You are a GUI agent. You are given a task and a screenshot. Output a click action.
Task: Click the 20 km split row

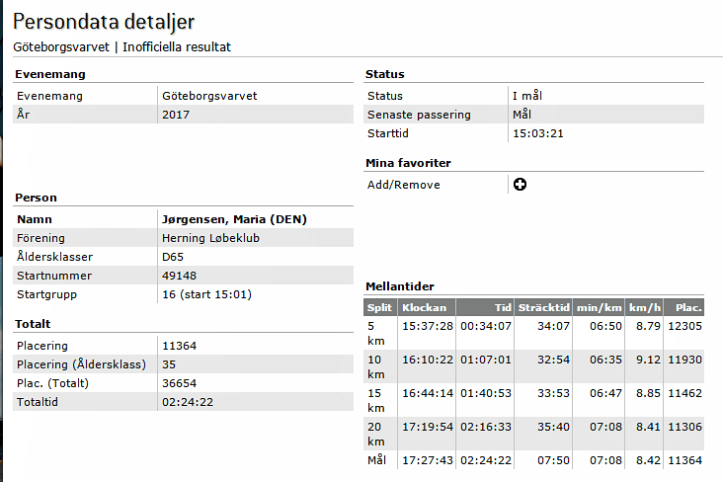(540, 434)
